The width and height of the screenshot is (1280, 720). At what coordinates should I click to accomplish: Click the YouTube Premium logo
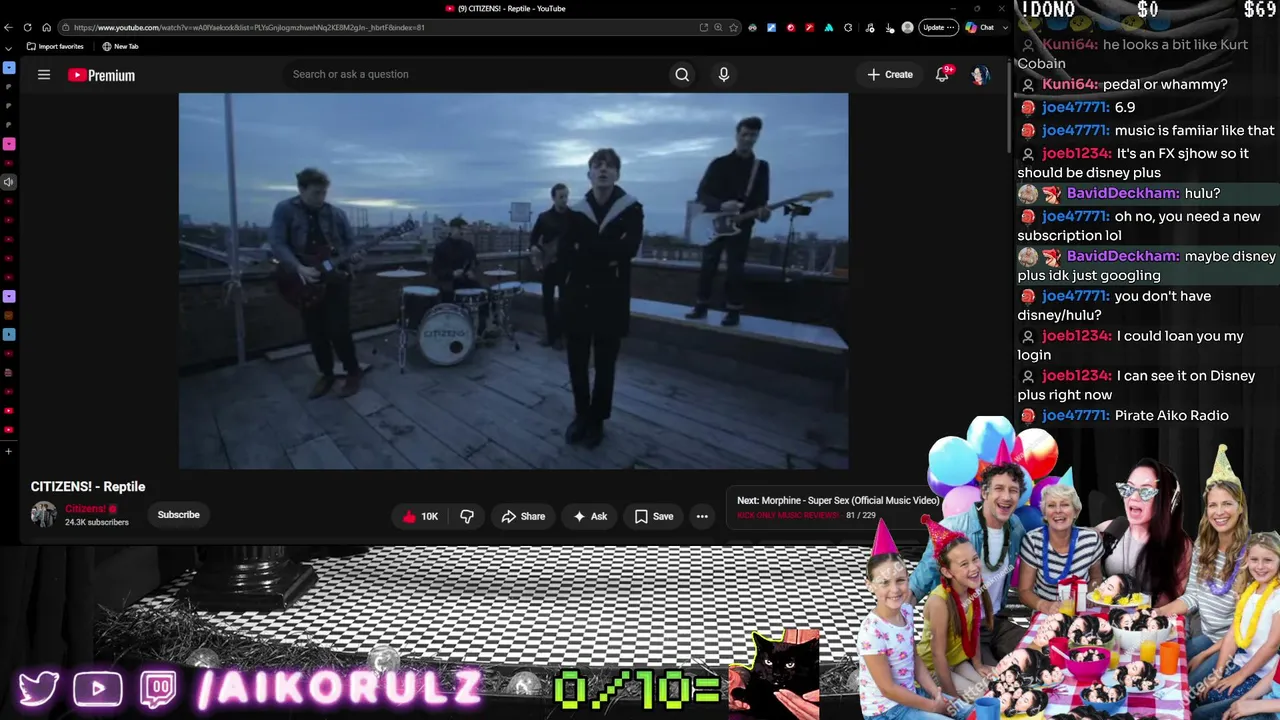coord(101,75)
